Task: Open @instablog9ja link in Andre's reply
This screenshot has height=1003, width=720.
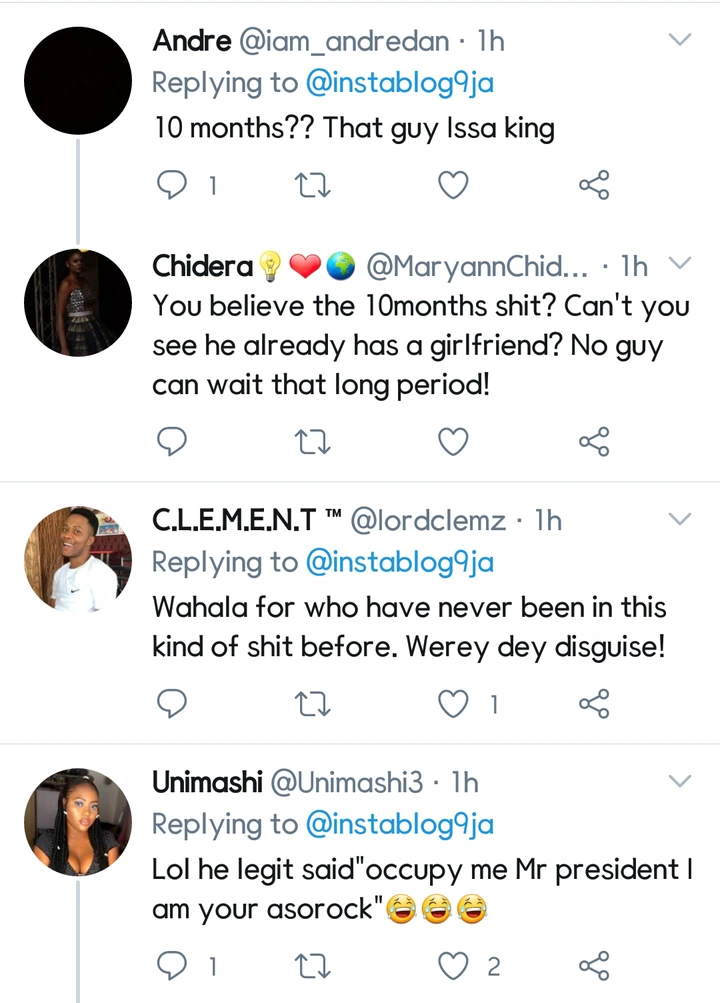Action: point(399,84)
